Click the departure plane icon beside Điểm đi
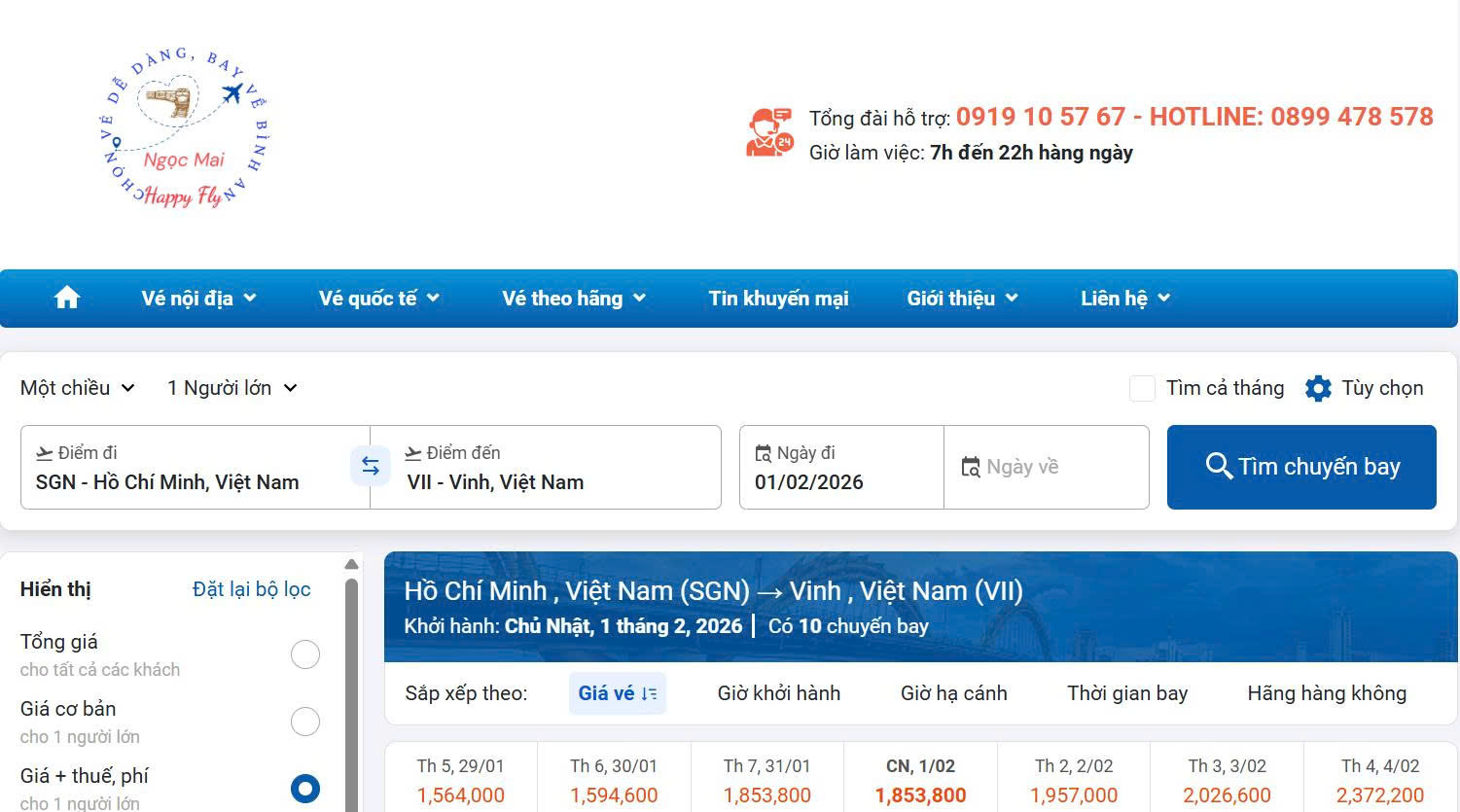This screenshot has width=1460, height=812. pyautogui.click(x=42, y=451)
